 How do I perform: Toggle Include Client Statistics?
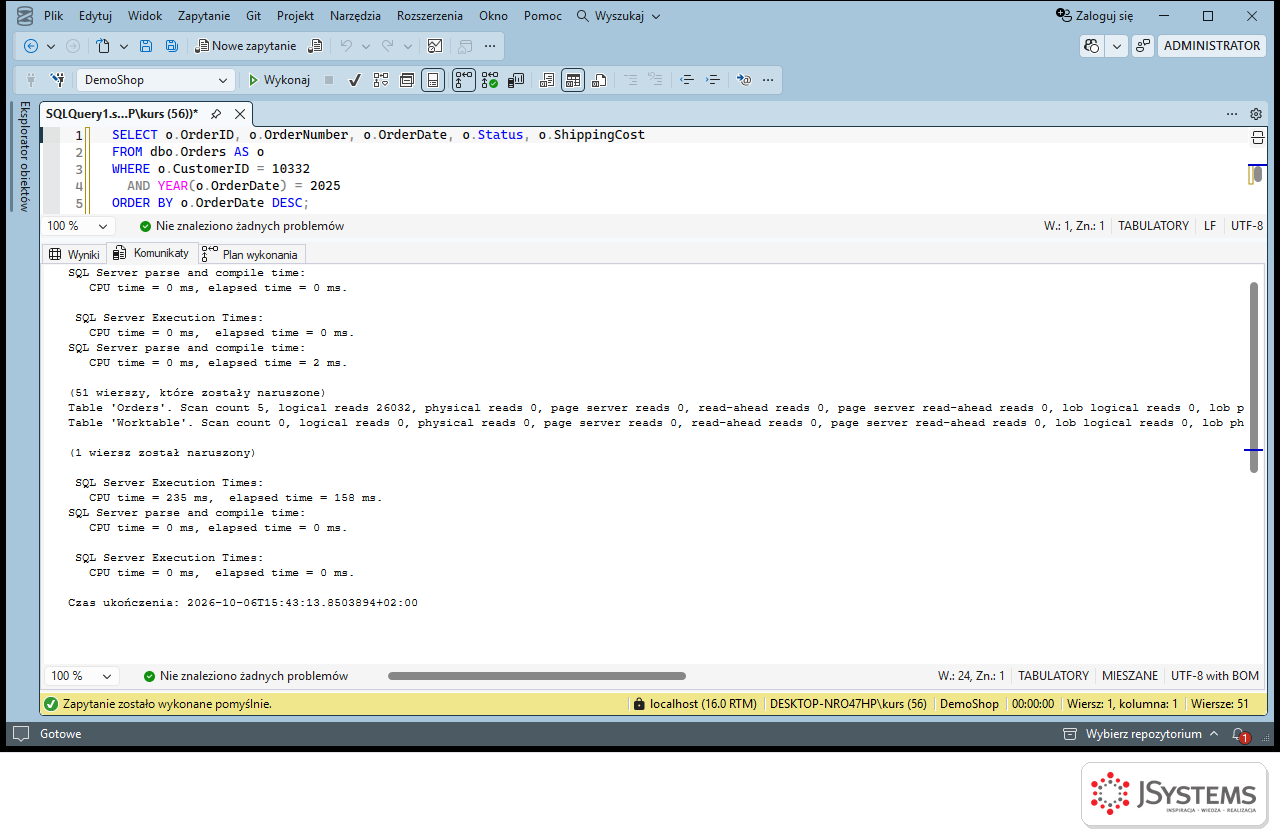pyautogui.click(x=516, y=80)
